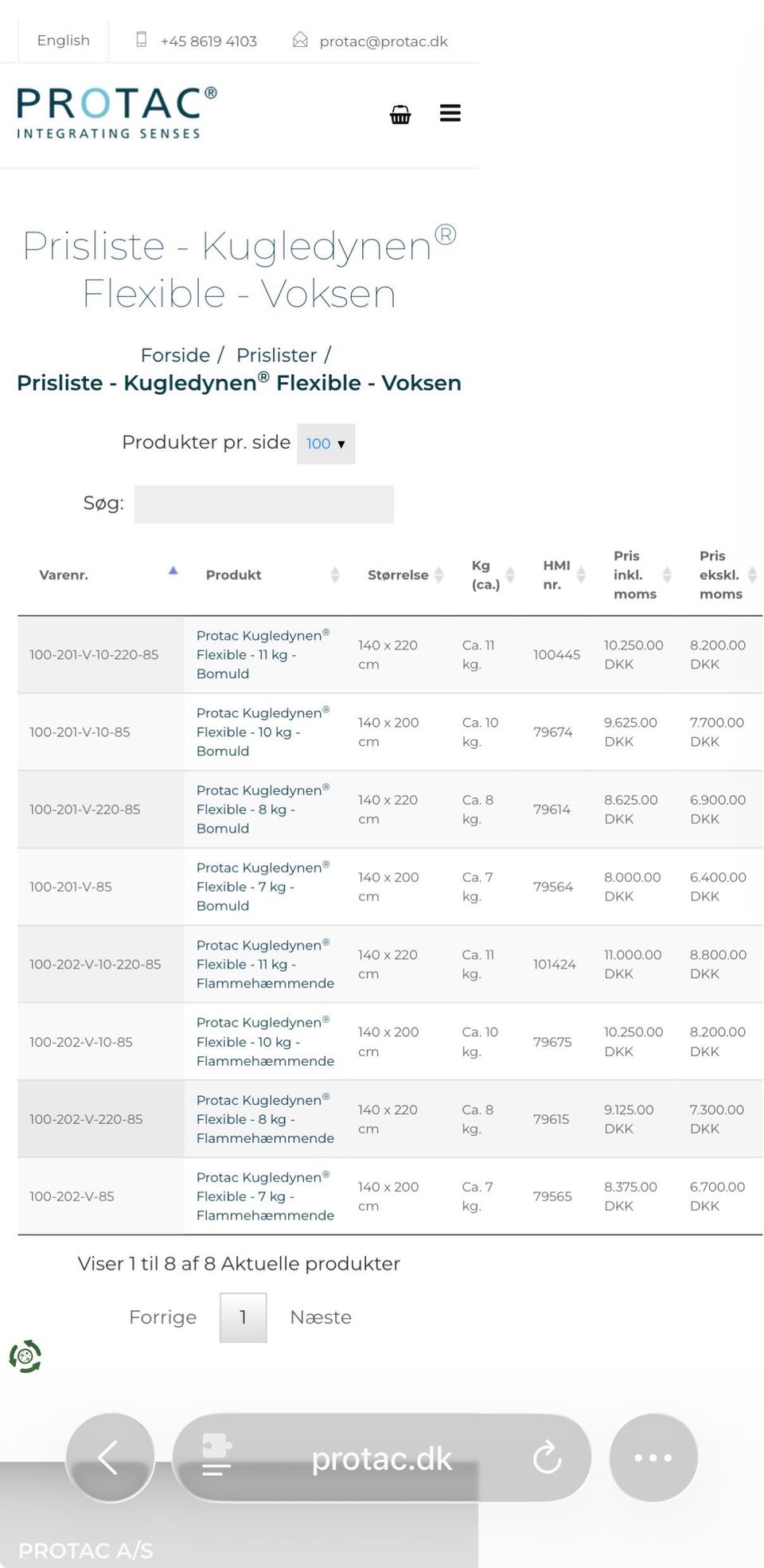Open Kugledynen Flexible 11 kg Bomuld product
This screenshot has height=1568, width=764.
(x=262, y=654)
